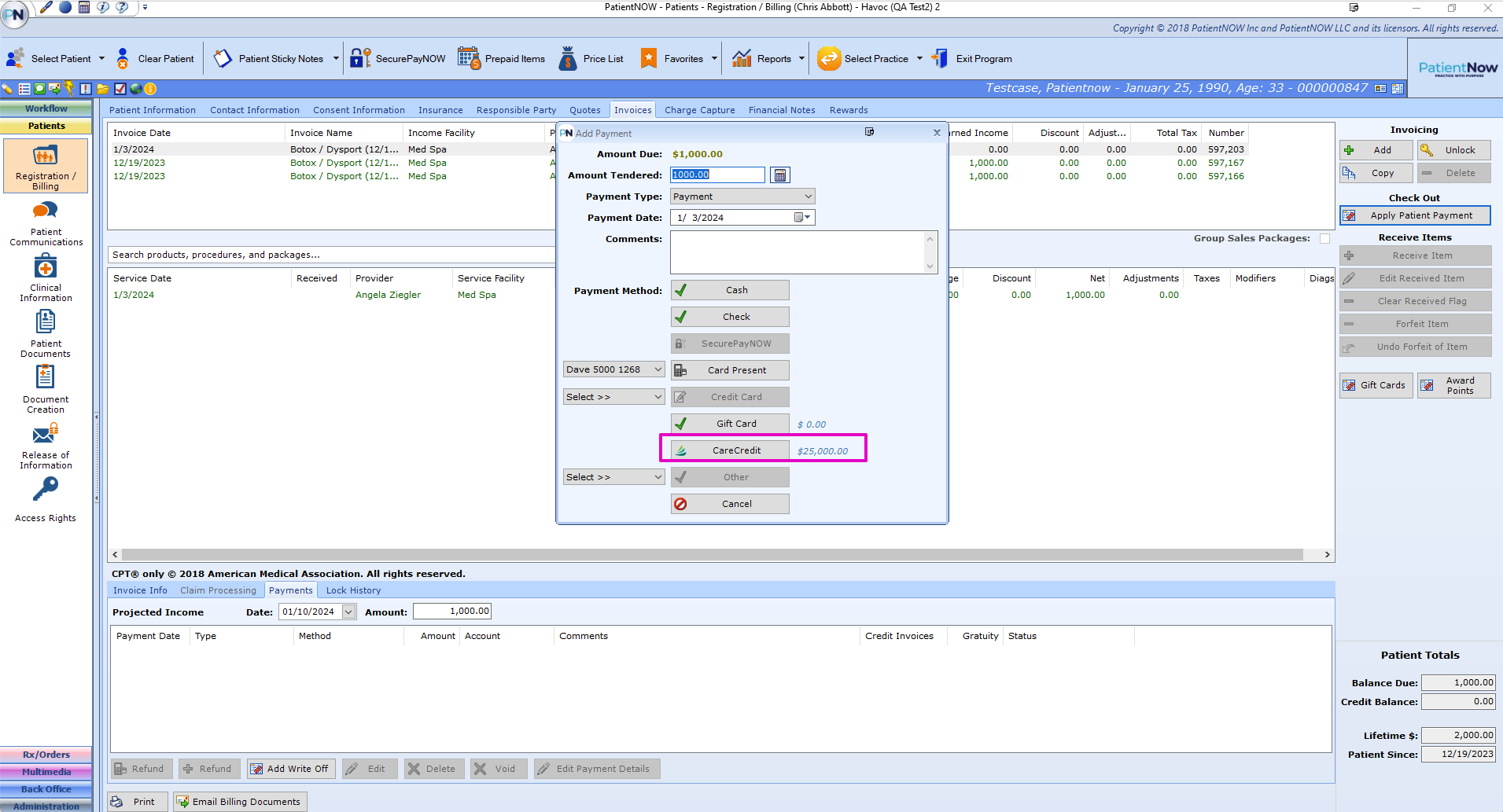Click the globe icon in the toolbar
Screen dimensions: 1503x812
pyautogui.click(x=134, y=89)
